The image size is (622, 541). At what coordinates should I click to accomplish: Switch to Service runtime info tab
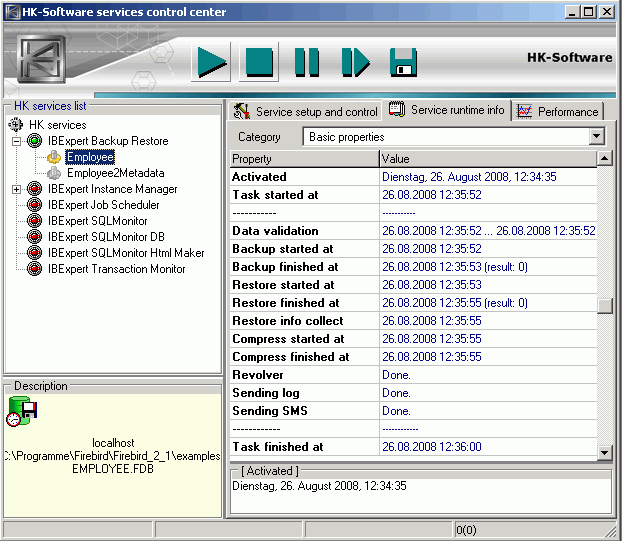[x=447, y=109]
